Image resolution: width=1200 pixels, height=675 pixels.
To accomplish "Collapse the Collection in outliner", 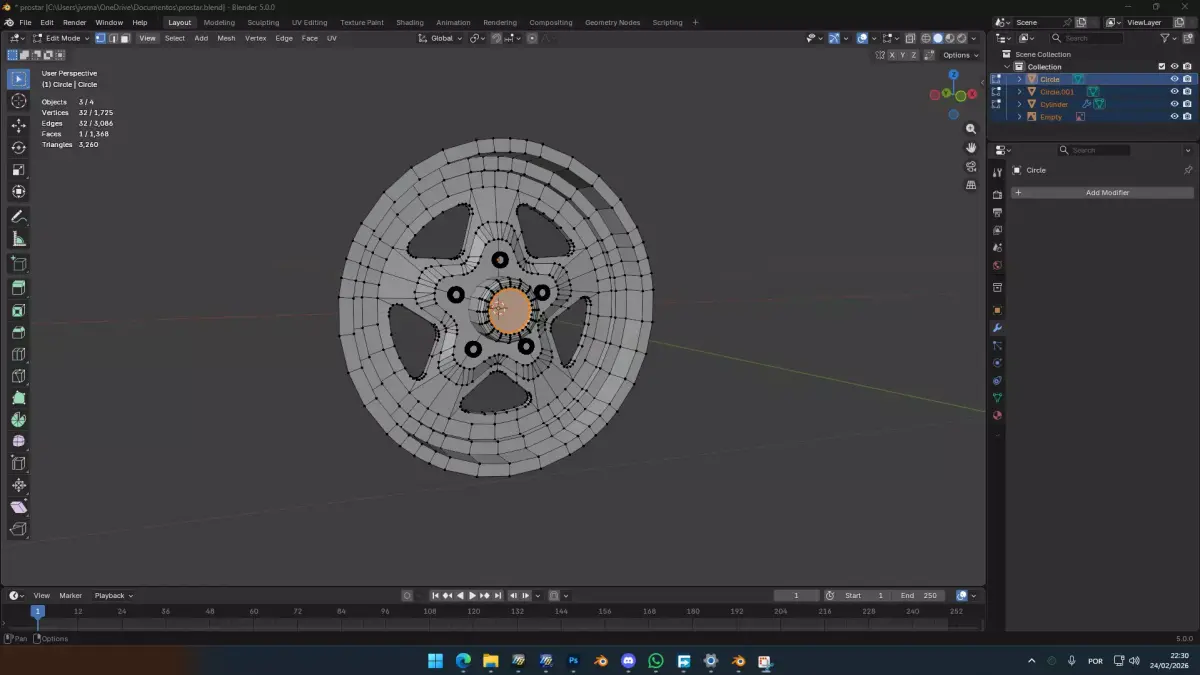I will click(x=1007, y=67).
